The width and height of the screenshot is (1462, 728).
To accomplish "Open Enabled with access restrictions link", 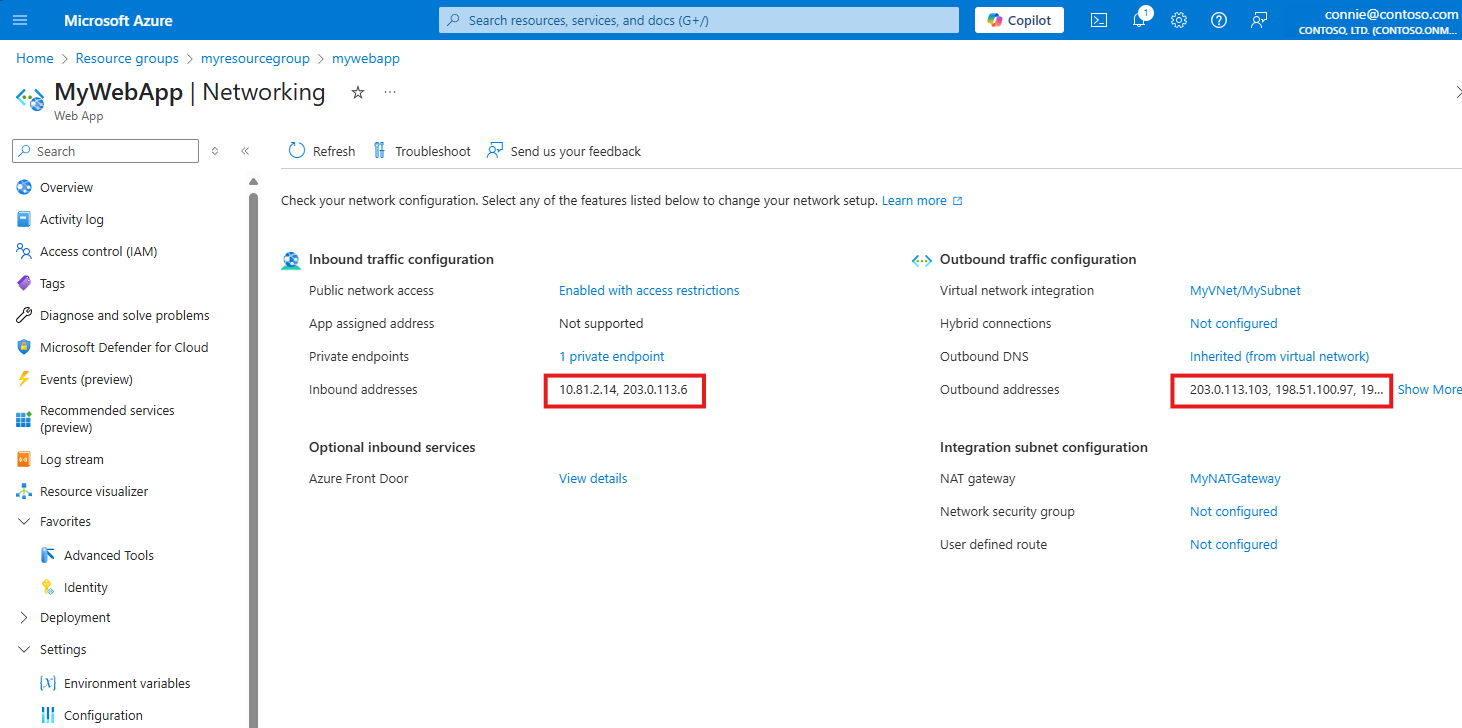I will (649, 290).
